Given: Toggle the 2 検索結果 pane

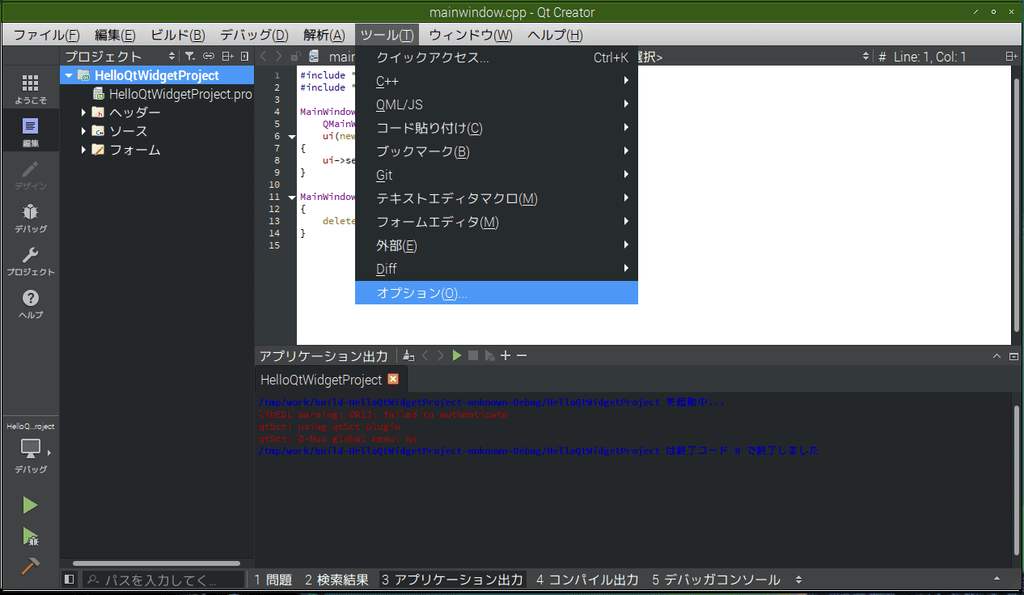Looking at the screenshot, I should tap(336, 579).
